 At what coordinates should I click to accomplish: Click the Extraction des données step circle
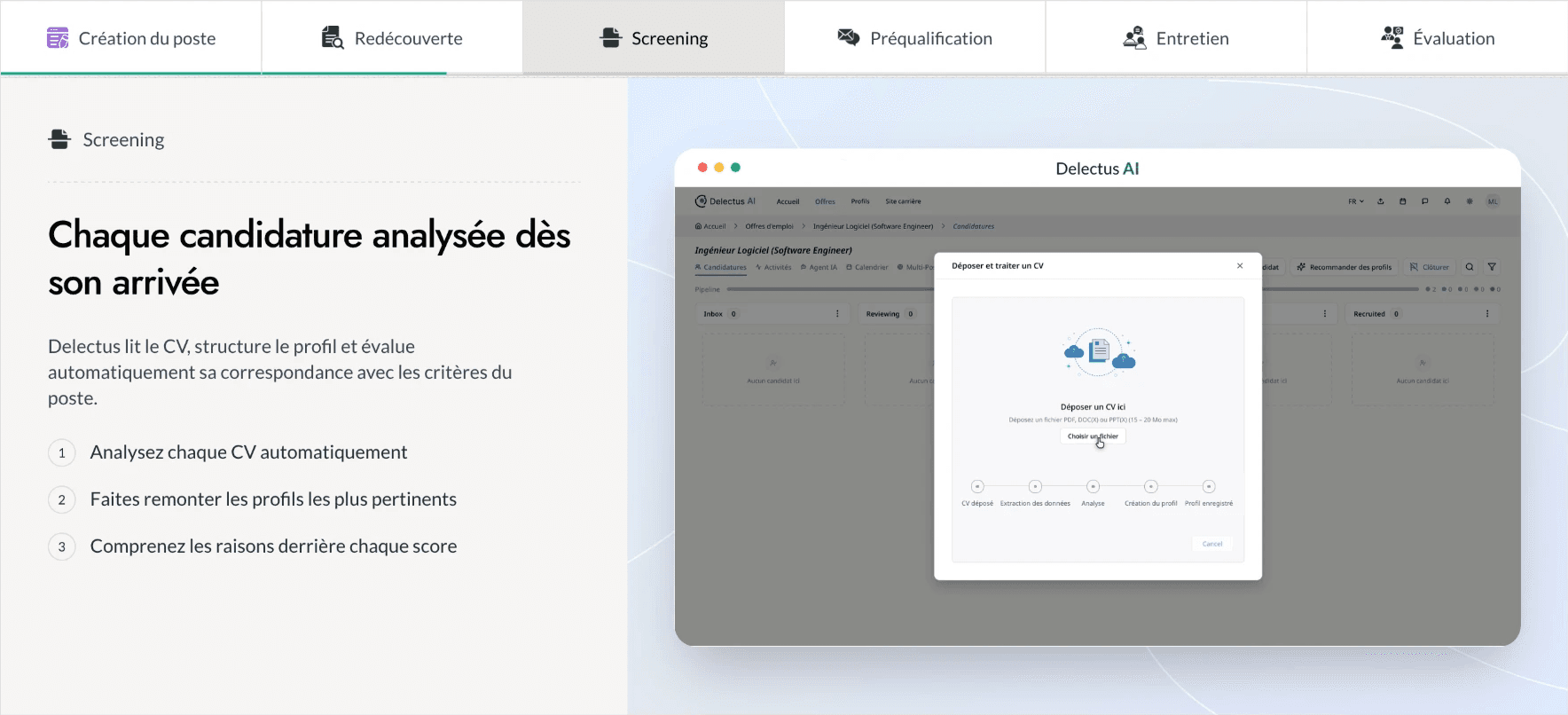pyautogui.click(x=1035, y=486)
